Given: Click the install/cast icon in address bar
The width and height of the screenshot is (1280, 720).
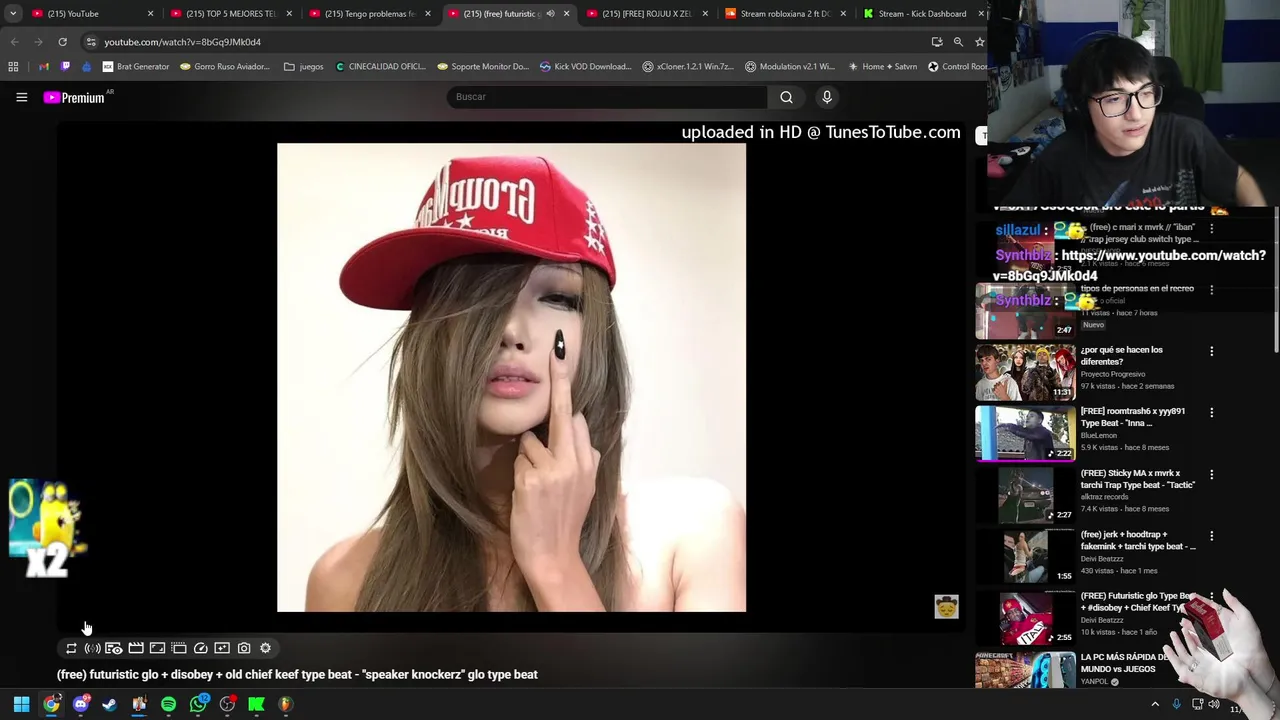Looking at the screenshot, I should [x=937, y=42].
